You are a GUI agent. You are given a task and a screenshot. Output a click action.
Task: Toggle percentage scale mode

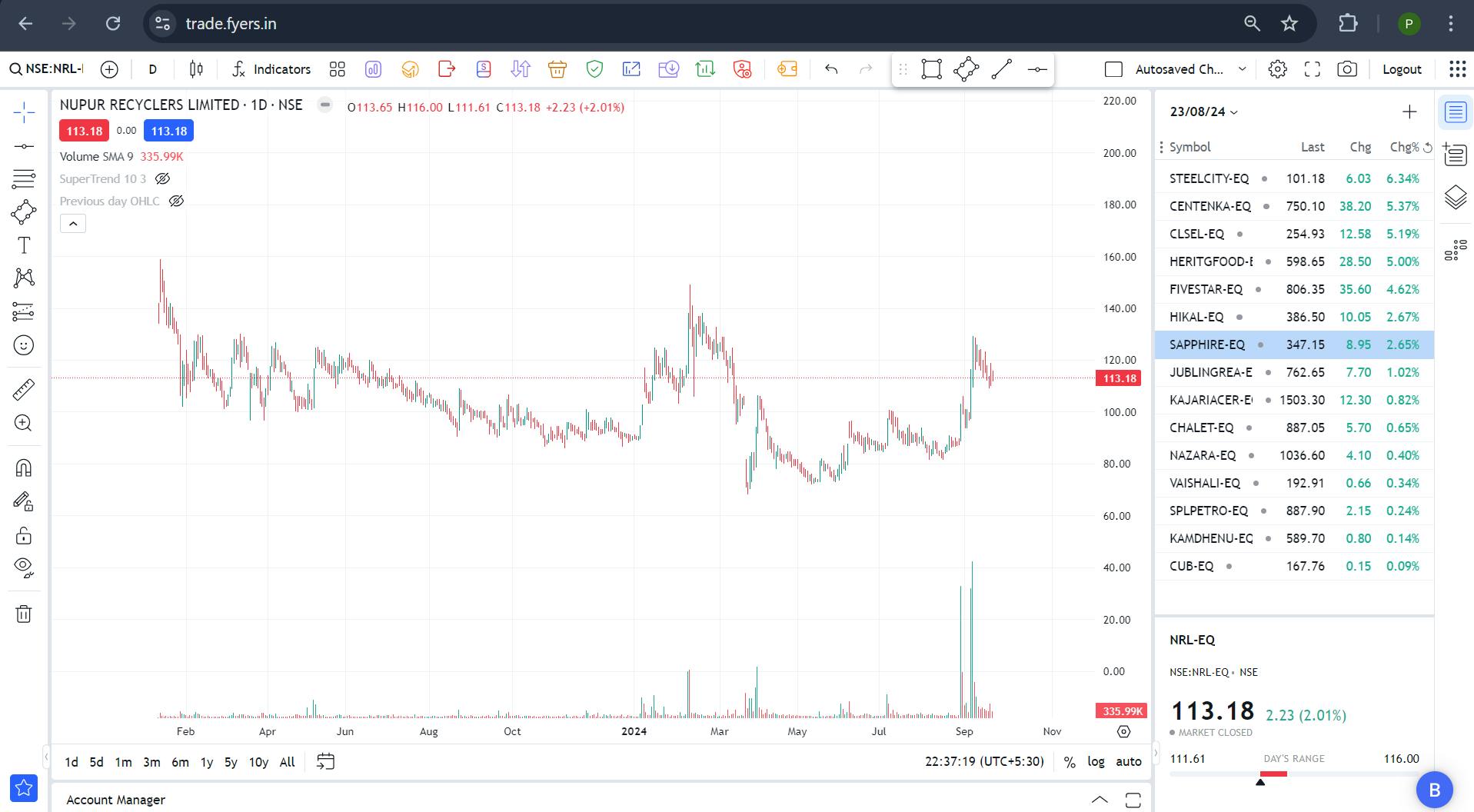tap(1070, 762)
